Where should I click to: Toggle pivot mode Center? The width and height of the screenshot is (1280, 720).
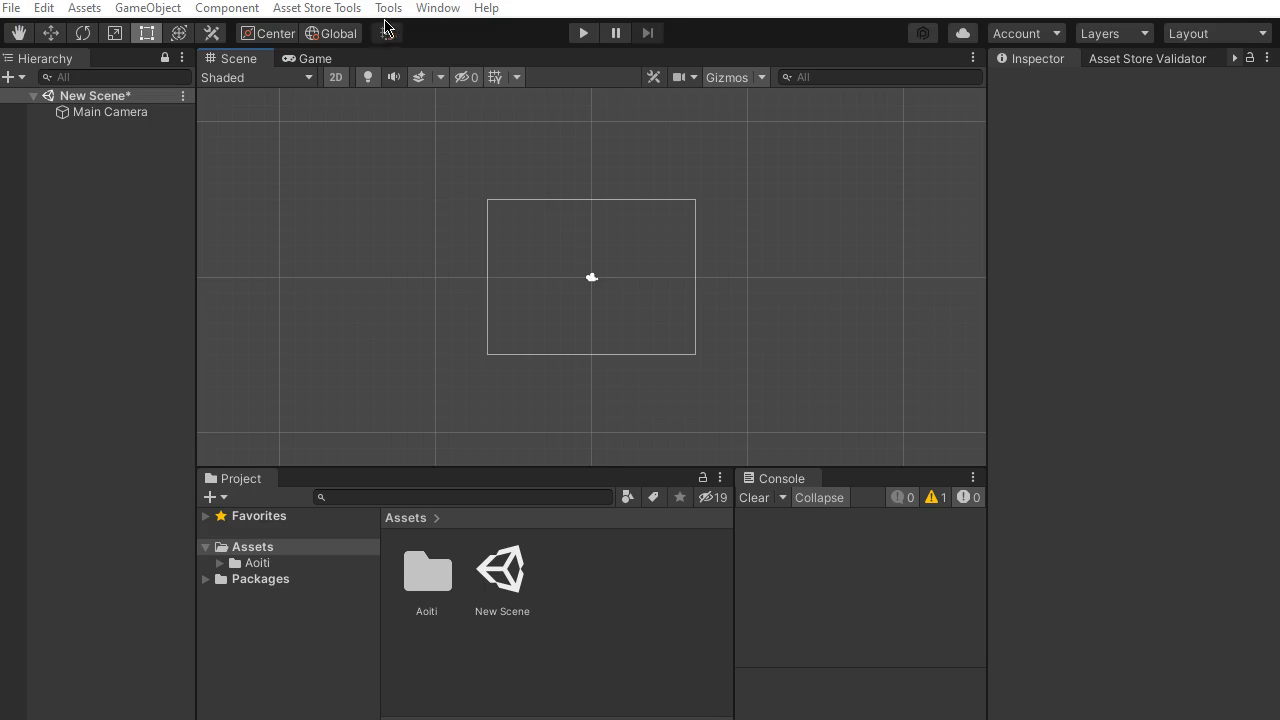[268, 33]
